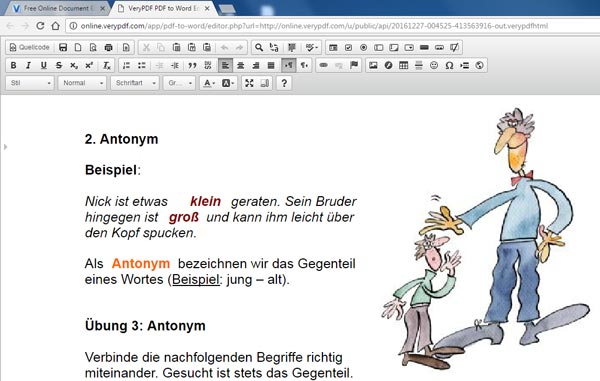Insert a Flash object
Screen dimensions: 600x381
coord(388,65)
